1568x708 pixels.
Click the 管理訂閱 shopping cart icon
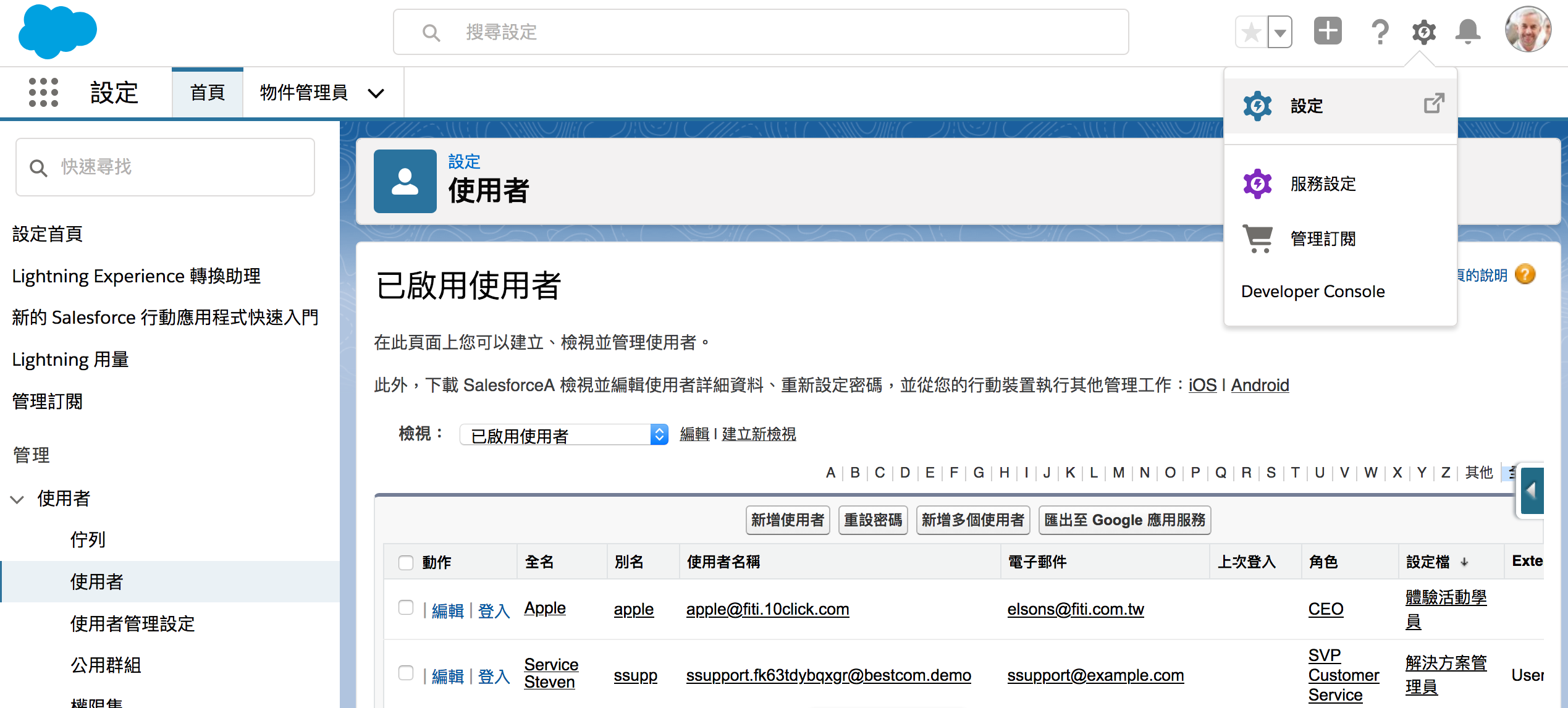pos(1257,238)
